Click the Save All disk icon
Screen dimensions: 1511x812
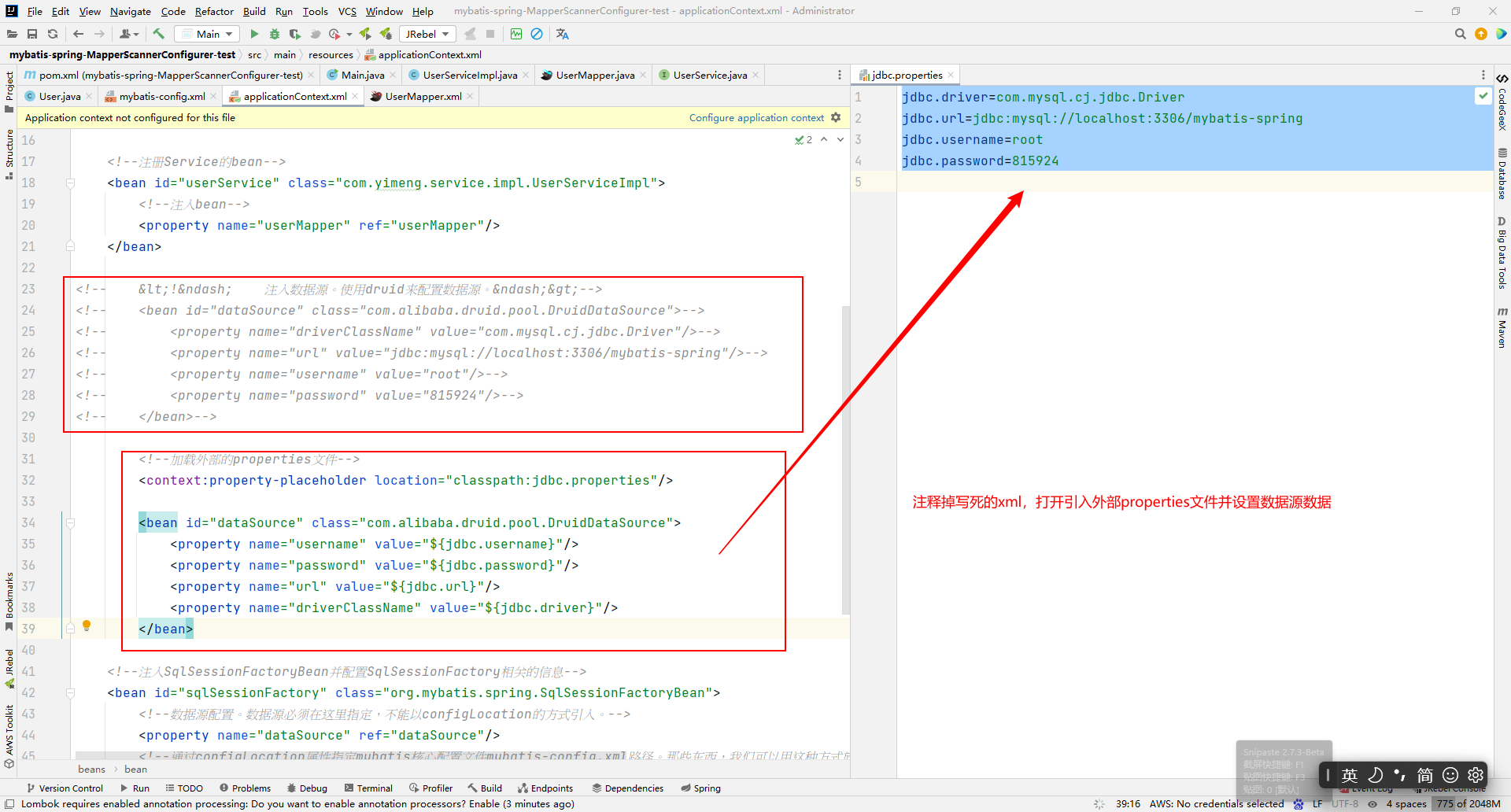tap(32, 34)
